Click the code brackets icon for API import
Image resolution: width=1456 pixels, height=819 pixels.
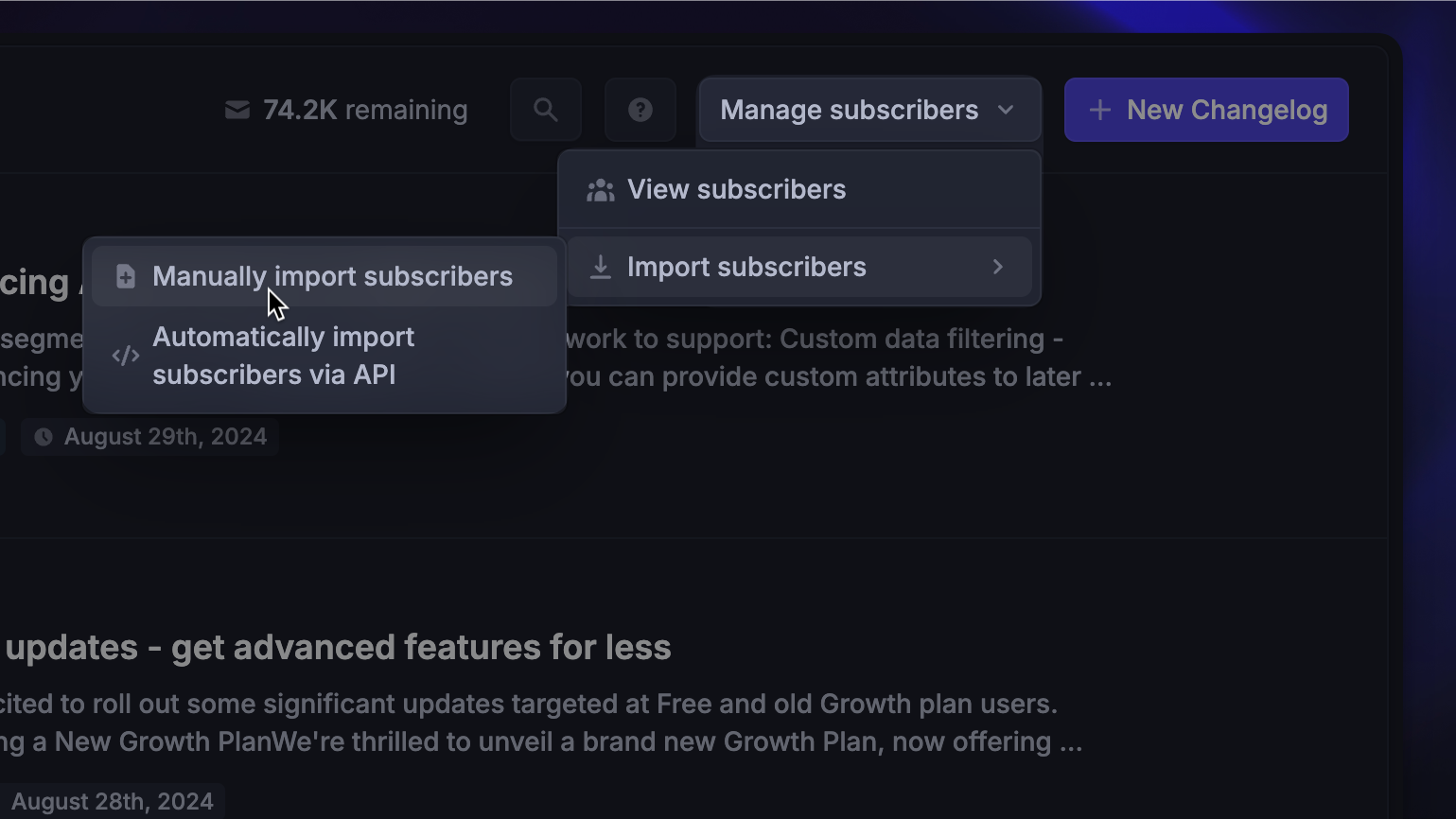[125, 357]
